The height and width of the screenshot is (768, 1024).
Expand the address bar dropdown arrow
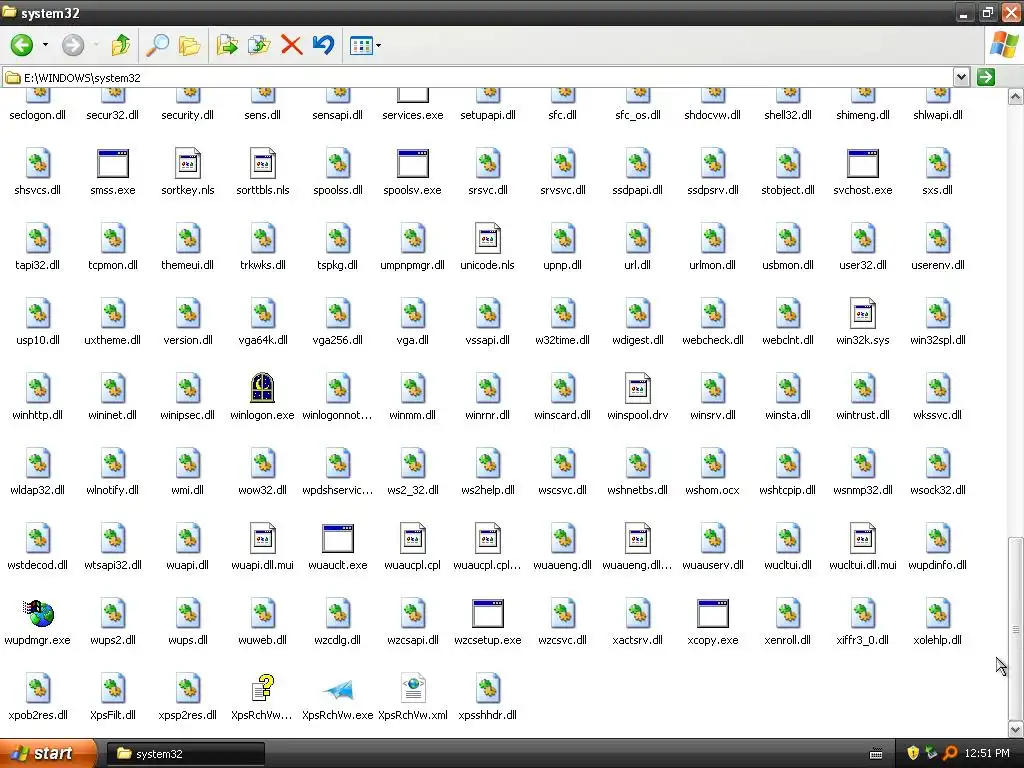[961, 77]
